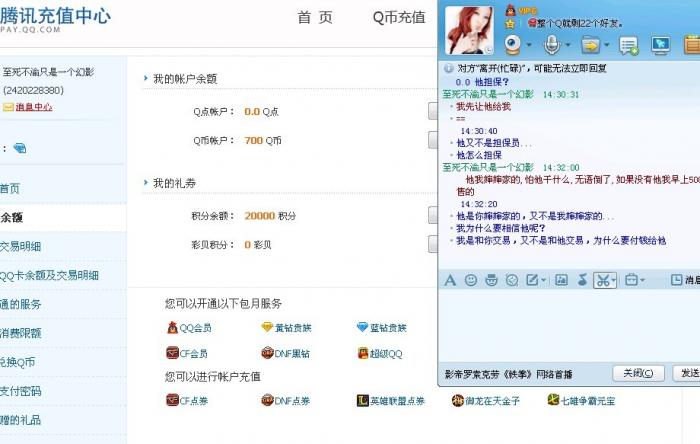The height and width of the screenshot is (444, 700).
Task: Open 兑换Q币 in the left sidebar
Action: pos(17,362)
